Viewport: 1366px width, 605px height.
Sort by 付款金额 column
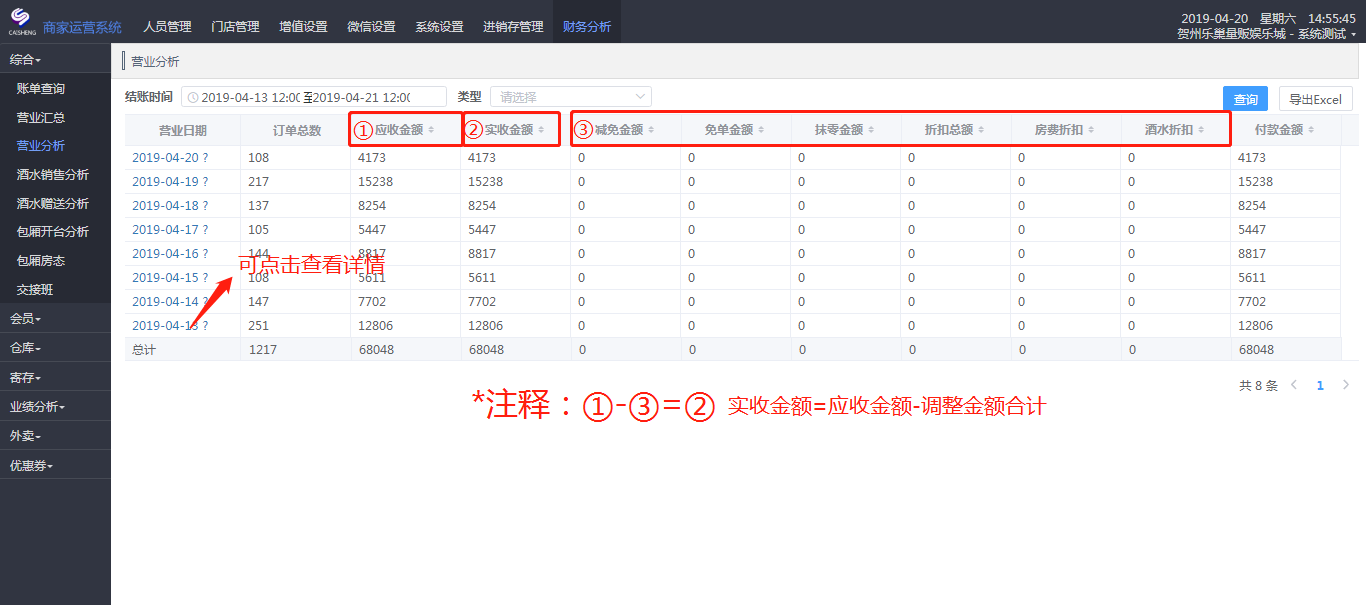tap(1311, 130)
